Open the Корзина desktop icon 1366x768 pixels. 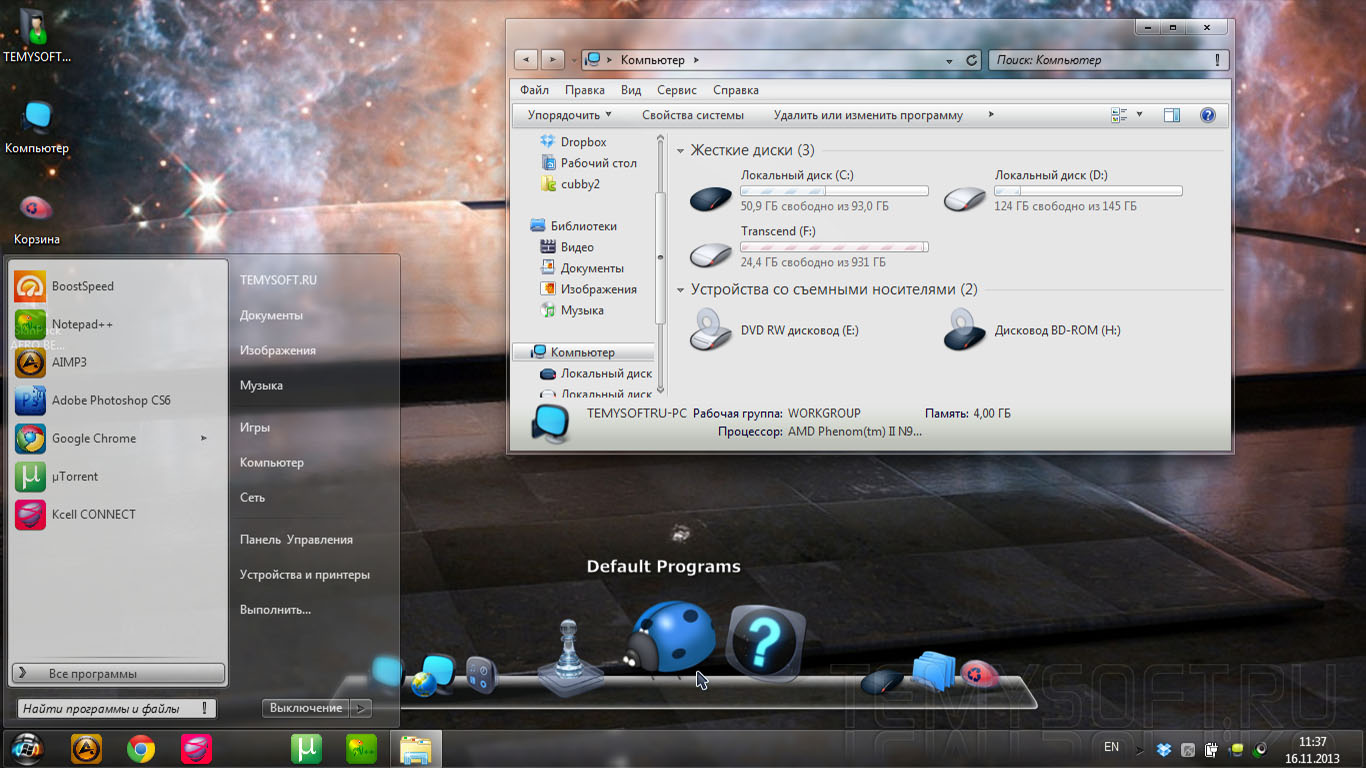coord(36,219)
